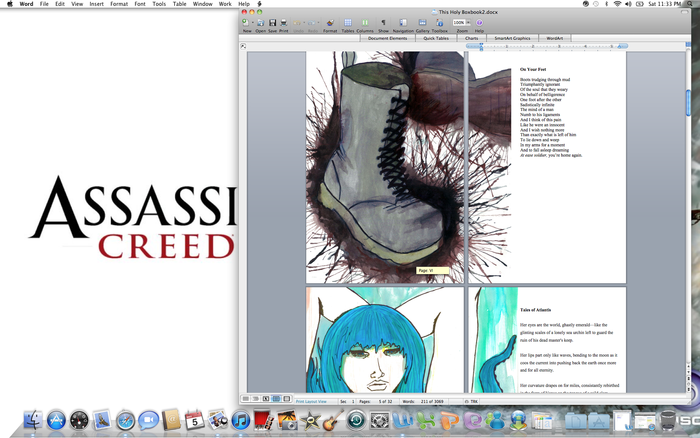Open the Work menu
Screen dimensions: 700x438
pyautogui.click(x=225, y=4)
